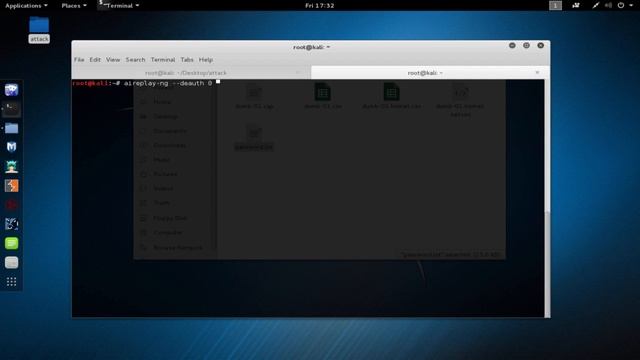Click the network connection icon in tray

coord(596,5)
